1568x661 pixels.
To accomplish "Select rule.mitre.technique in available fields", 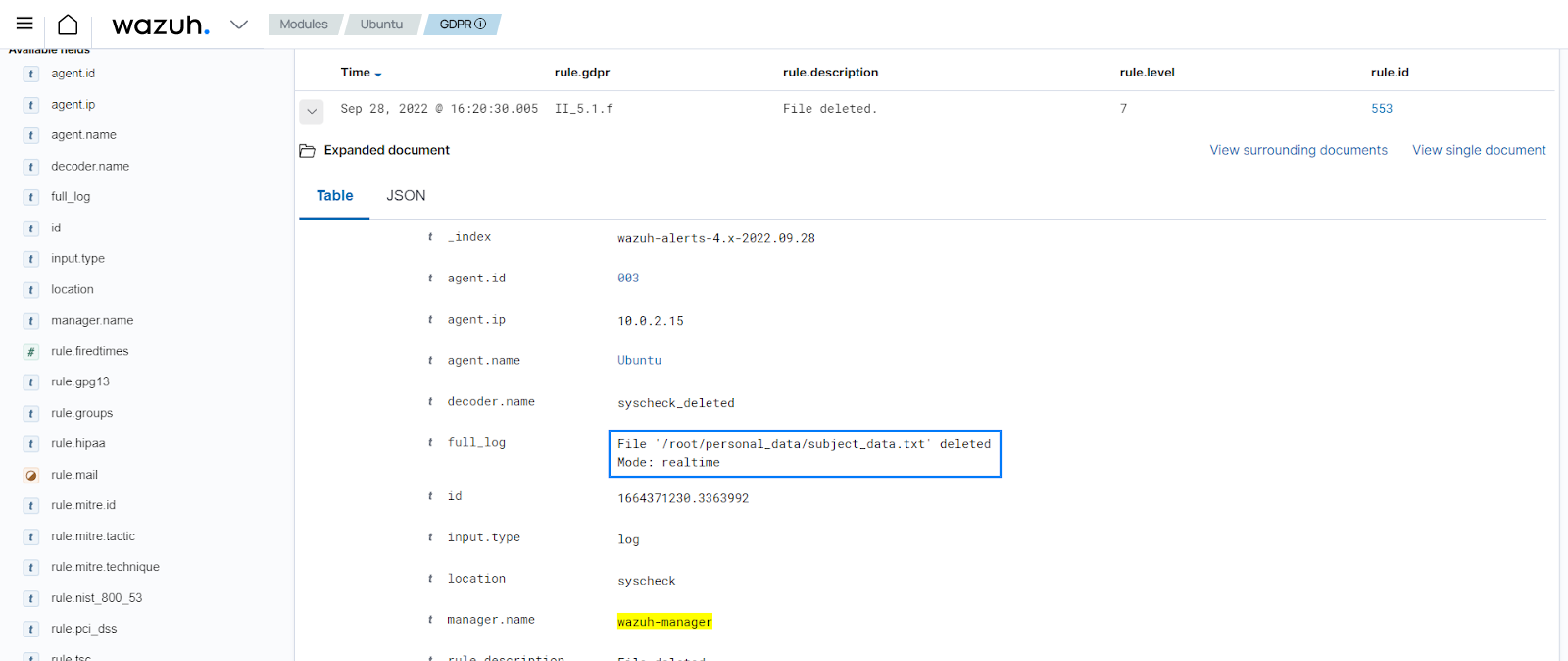I will click(105, 567).
